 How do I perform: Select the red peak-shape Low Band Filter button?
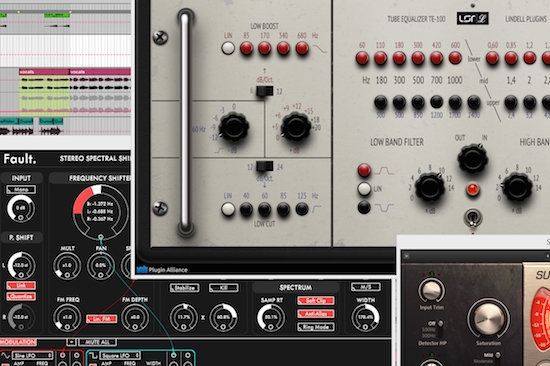(x=364, y=170)
